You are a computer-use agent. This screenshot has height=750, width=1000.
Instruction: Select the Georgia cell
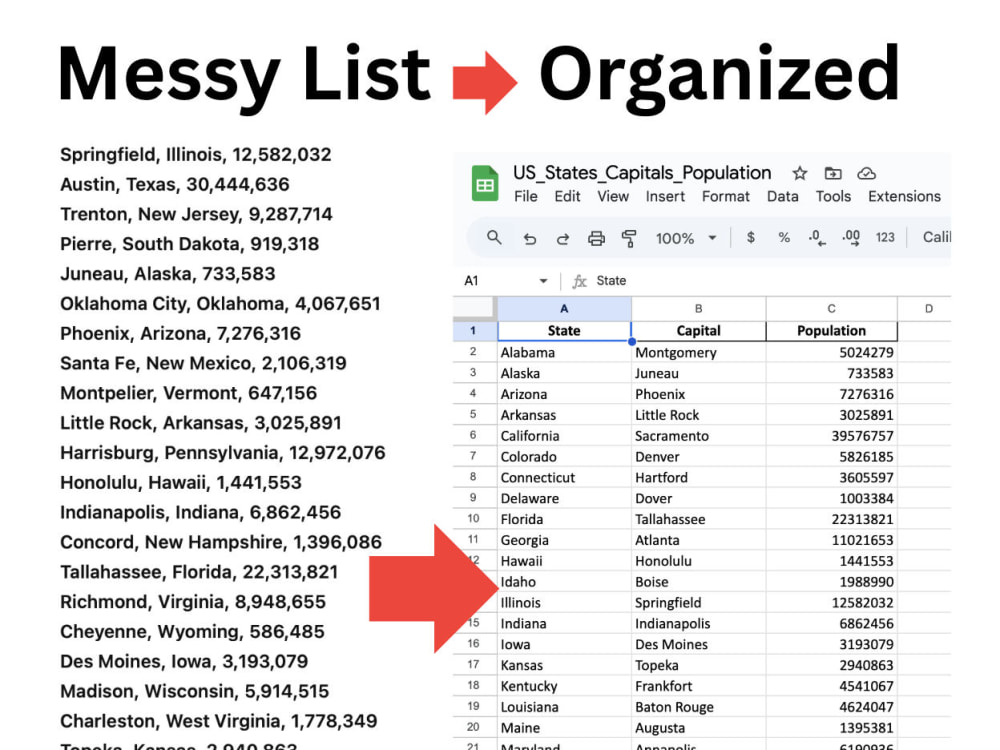[x=564, y=540]
